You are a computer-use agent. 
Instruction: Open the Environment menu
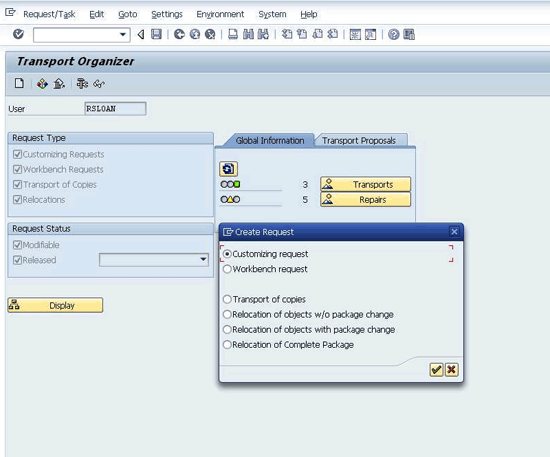pyautogui.click(x=220, y=14)
